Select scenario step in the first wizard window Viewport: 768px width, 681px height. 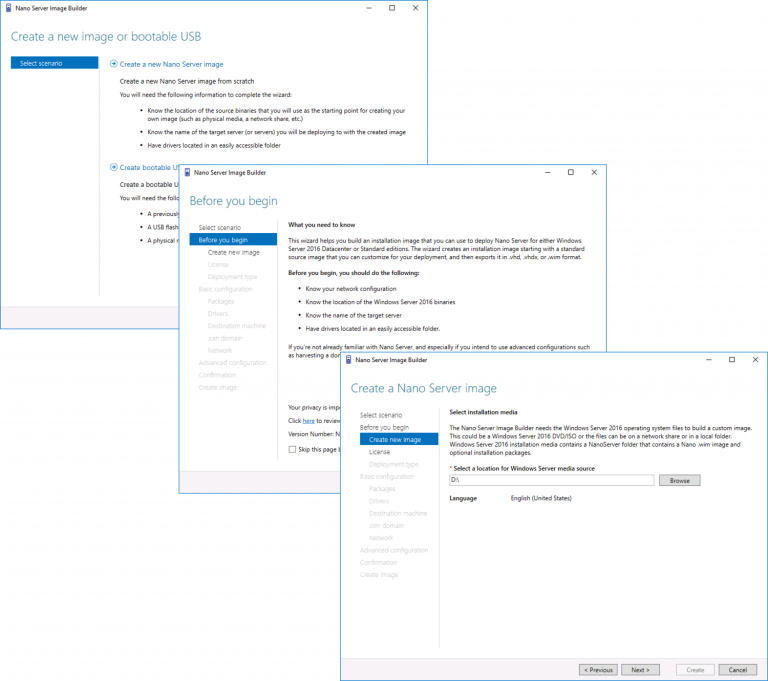click(x=54, y=63)
